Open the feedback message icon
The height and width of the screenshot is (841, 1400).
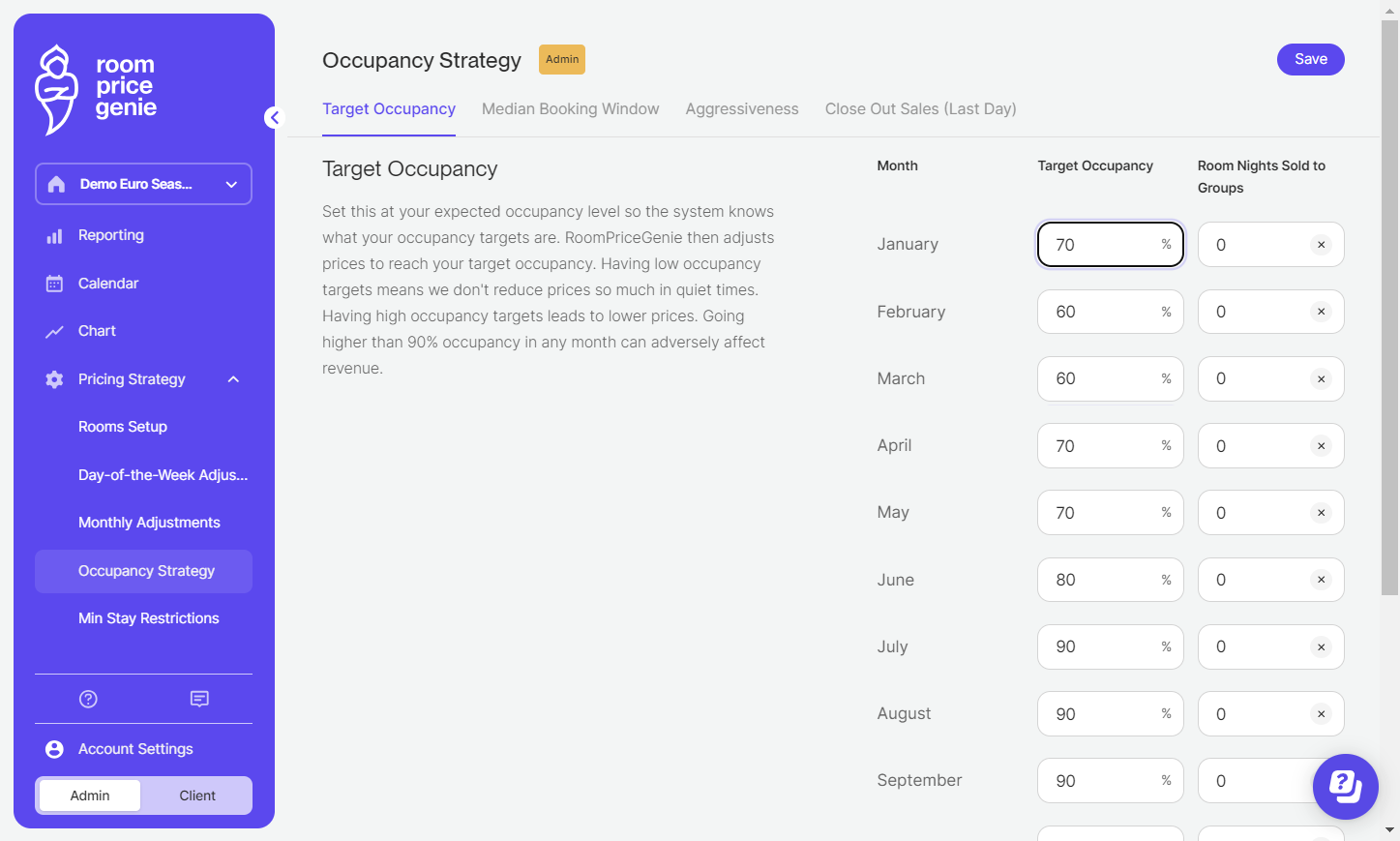(x=199, y=699)
